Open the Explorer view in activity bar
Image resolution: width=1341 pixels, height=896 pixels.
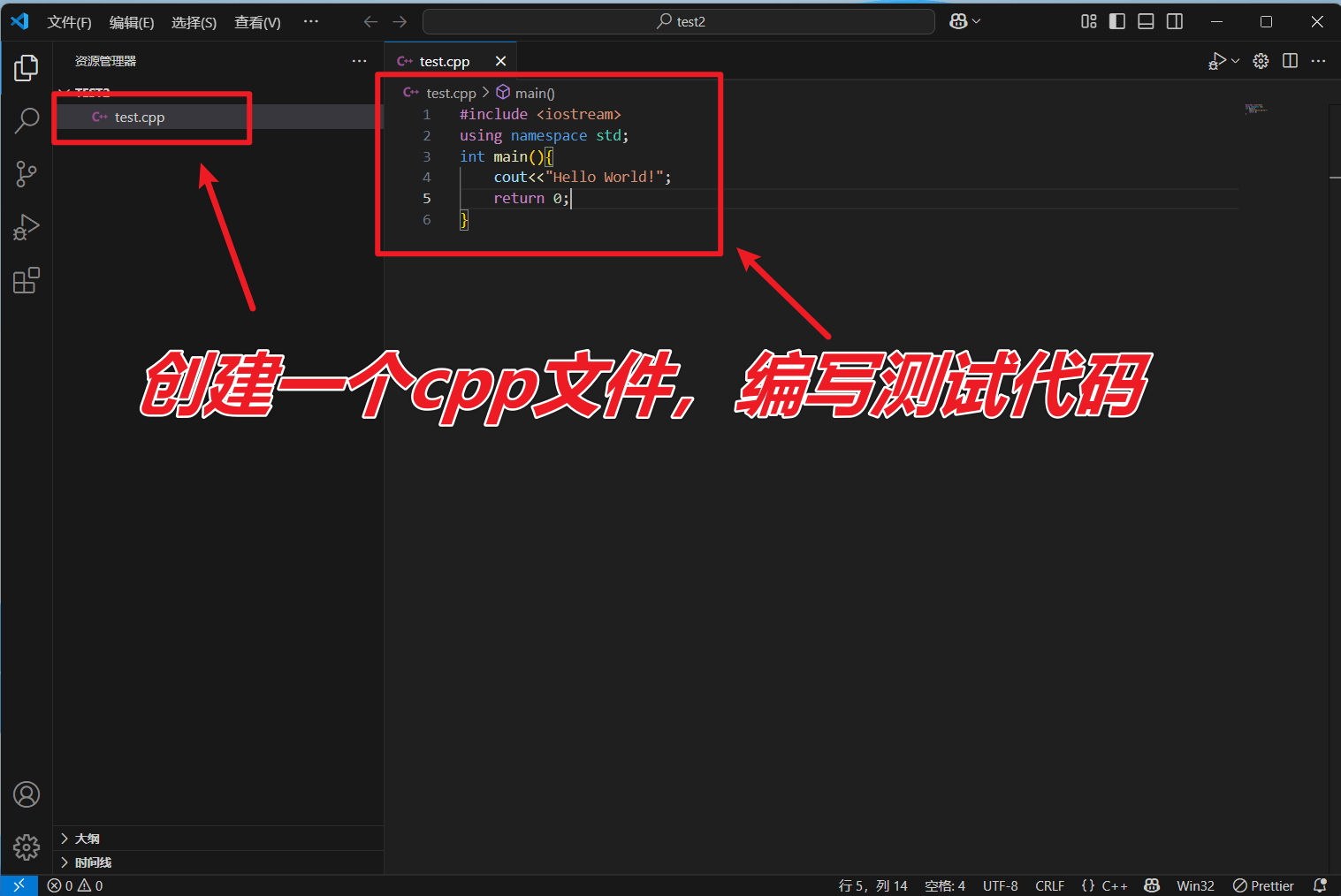[27, 67]
